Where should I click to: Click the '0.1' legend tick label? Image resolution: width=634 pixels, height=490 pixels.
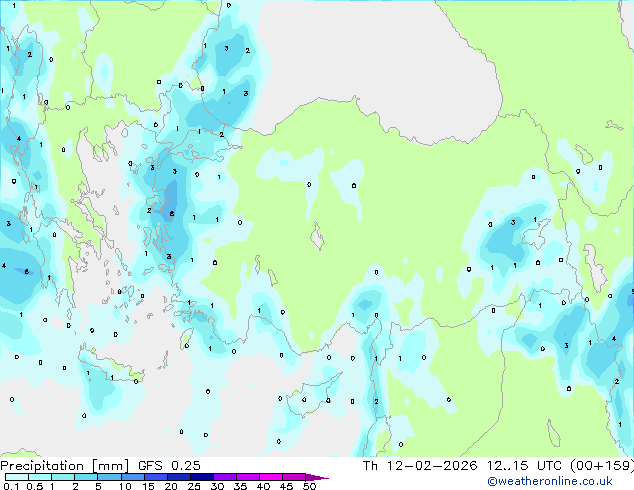point(11,486)
